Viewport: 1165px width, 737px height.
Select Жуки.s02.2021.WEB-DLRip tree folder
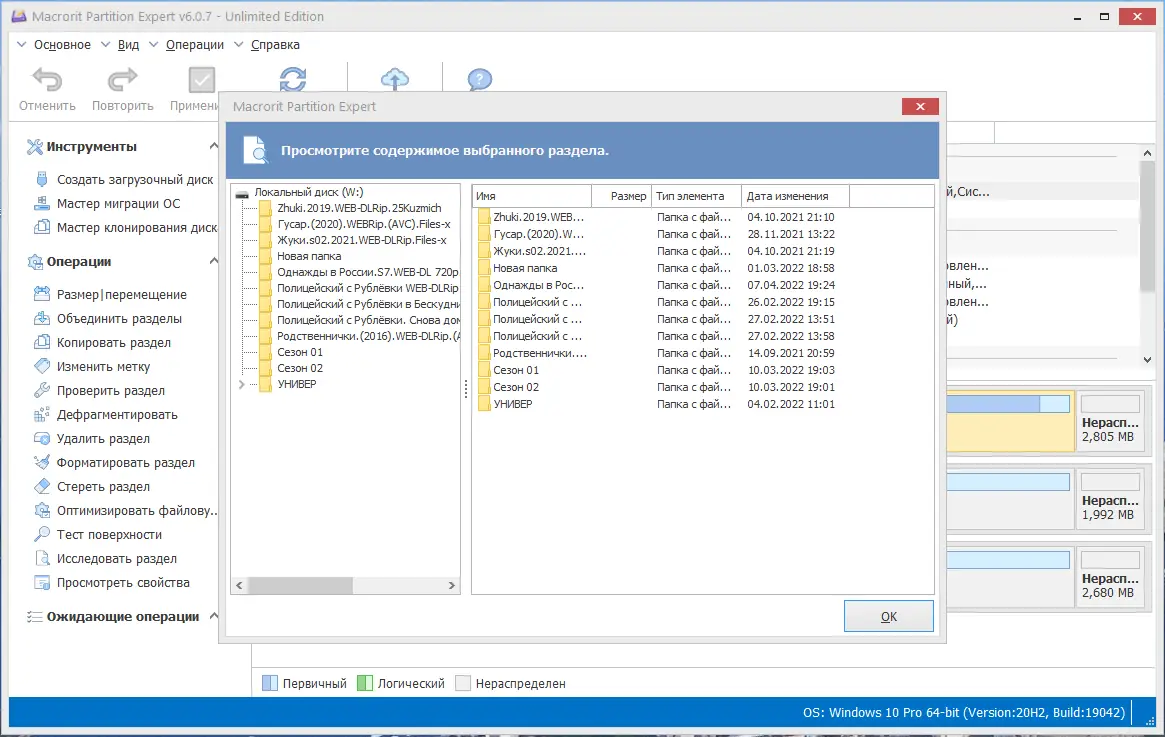point(361,240)
